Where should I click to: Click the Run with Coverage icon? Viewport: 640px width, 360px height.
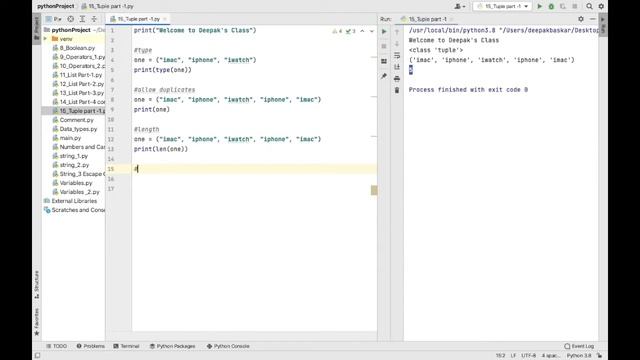563,6
